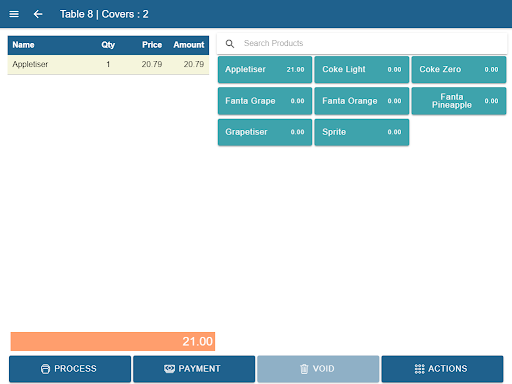Click the orange 21.00 total bar

(113, 341)
